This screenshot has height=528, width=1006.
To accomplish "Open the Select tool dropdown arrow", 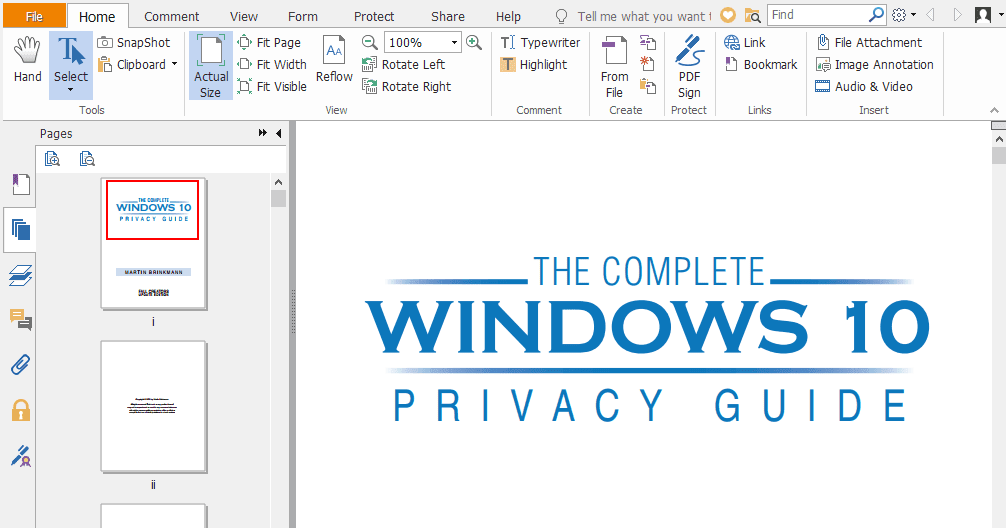I will [x=71, y=90].
